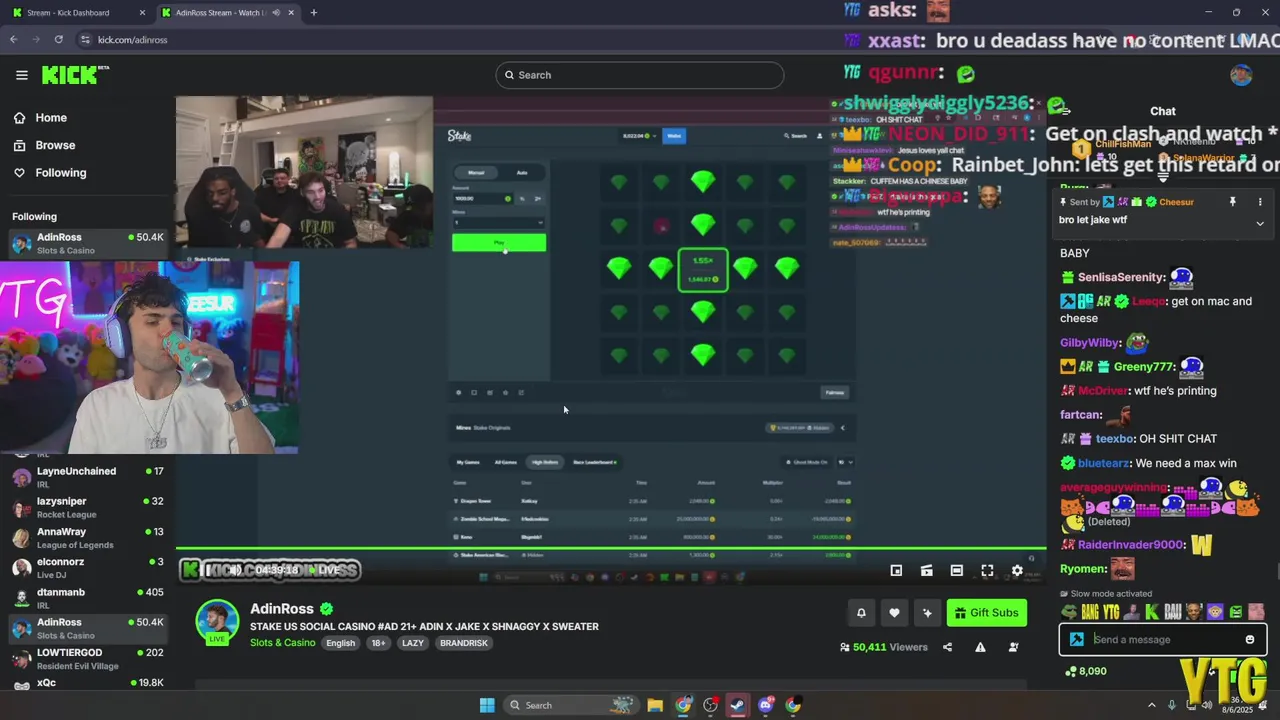This screenshot has width=1280, height=720.
Task: Mute the stream video volume
Action: click(x=234, y=570)
